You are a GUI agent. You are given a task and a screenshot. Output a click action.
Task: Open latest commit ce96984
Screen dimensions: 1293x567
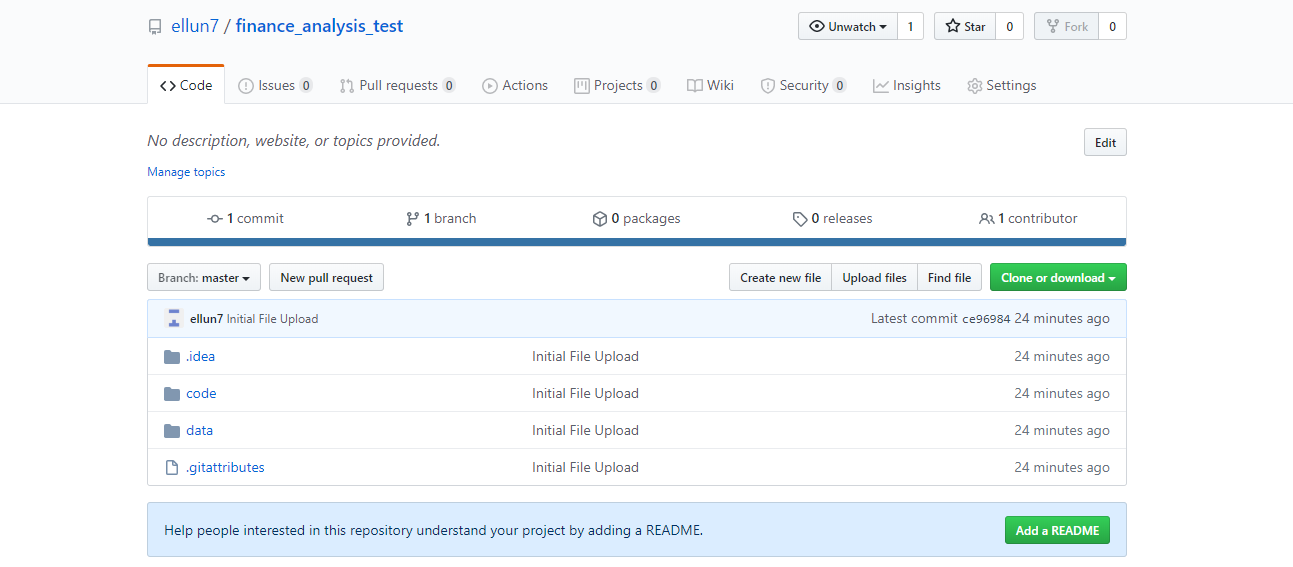pos(986,319)
